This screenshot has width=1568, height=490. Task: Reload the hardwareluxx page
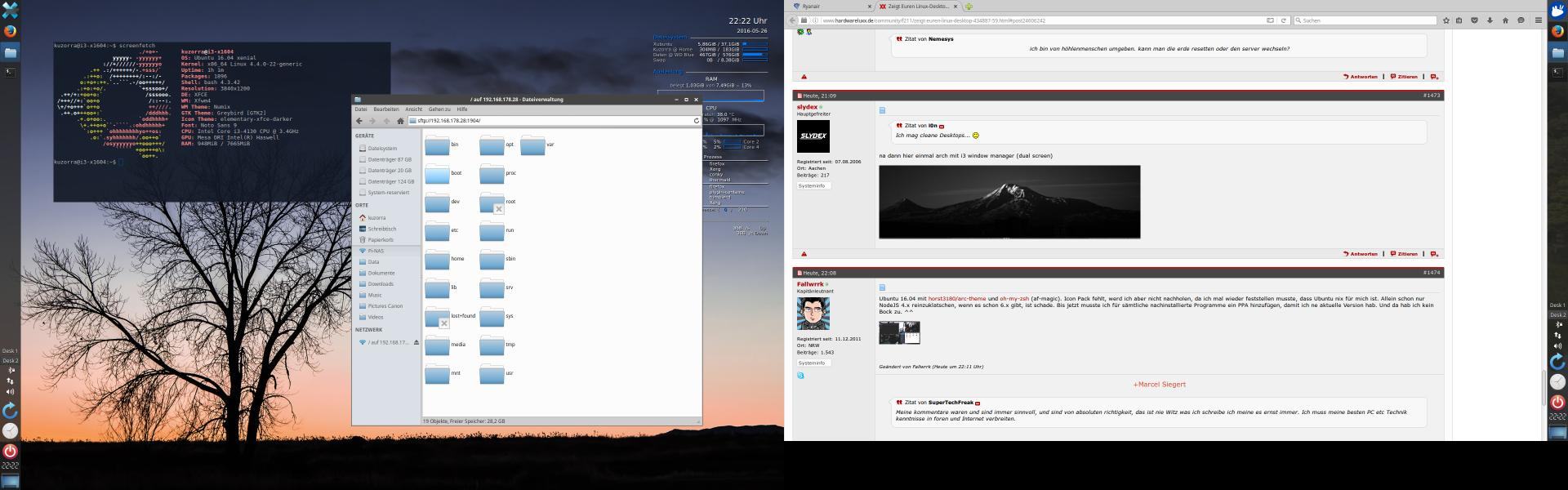point(1284,20)
